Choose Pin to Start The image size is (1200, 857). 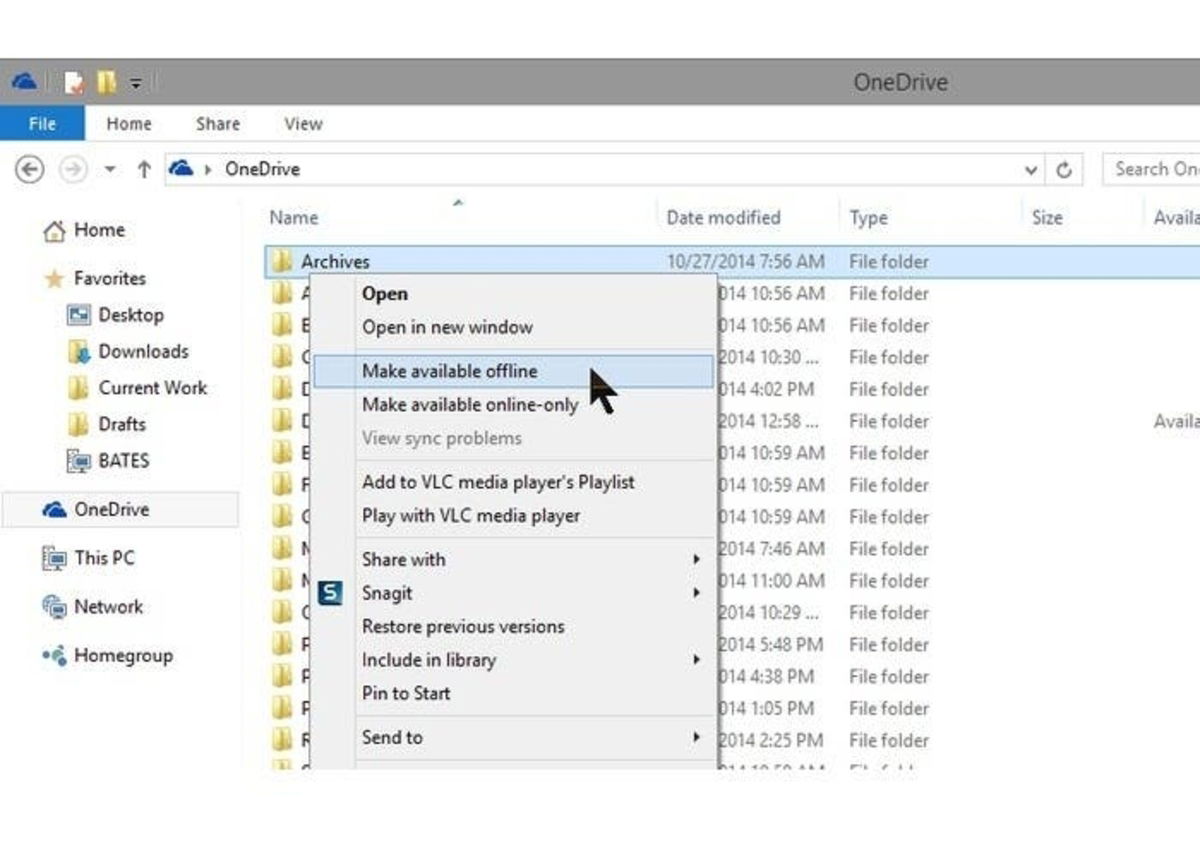[406, 693]
